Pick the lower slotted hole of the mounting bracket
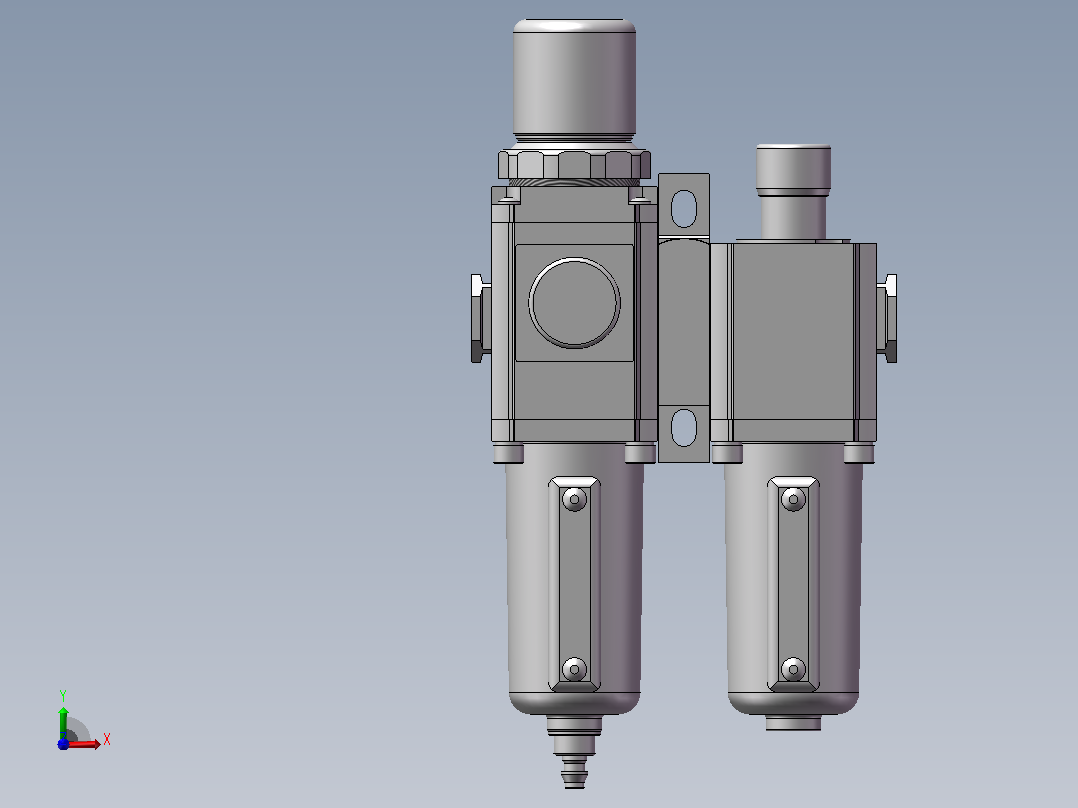 pos(683,427)
